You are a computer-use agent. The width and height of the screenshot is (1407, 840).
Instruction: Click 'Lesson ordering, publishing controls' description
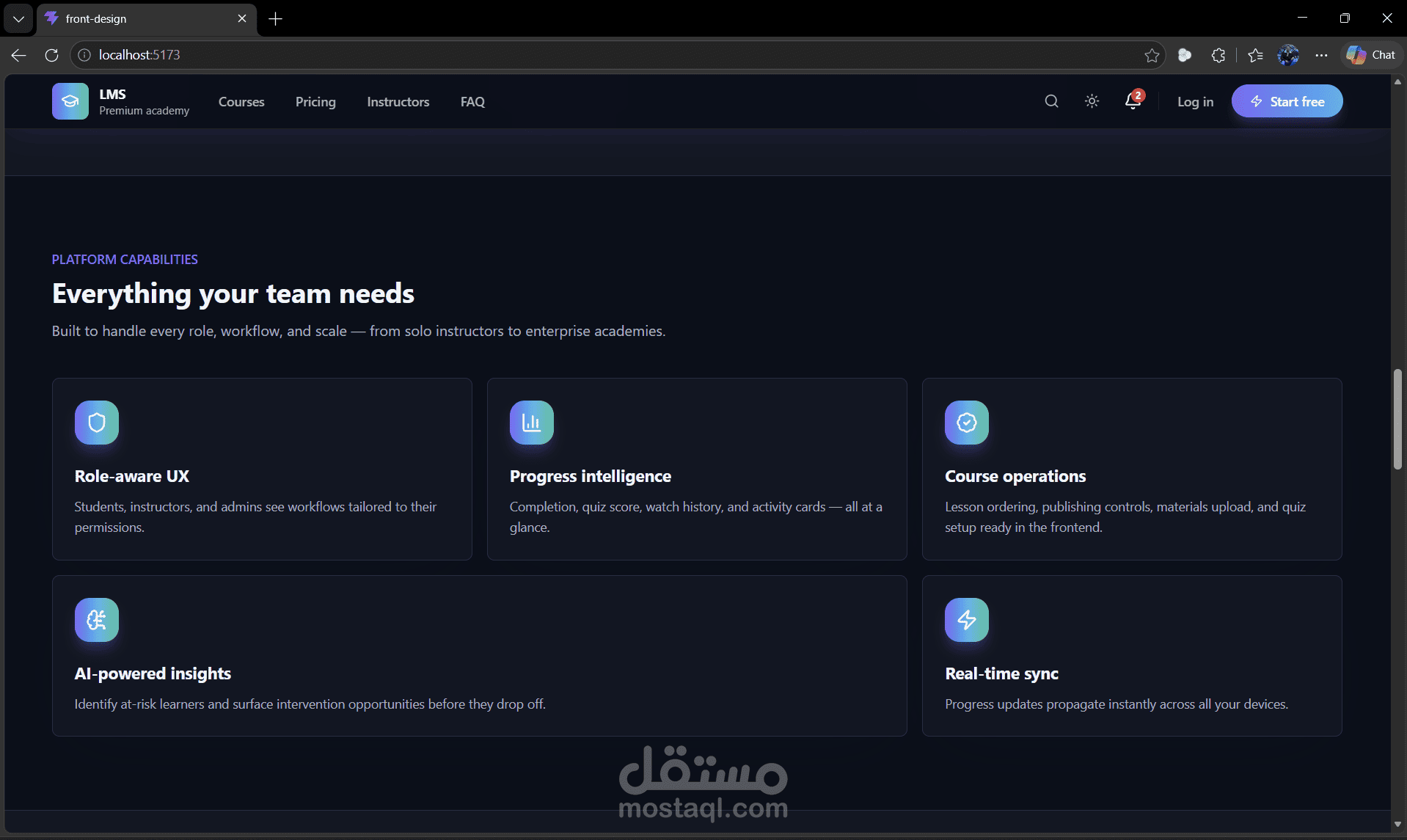(x=1125, y=517)
